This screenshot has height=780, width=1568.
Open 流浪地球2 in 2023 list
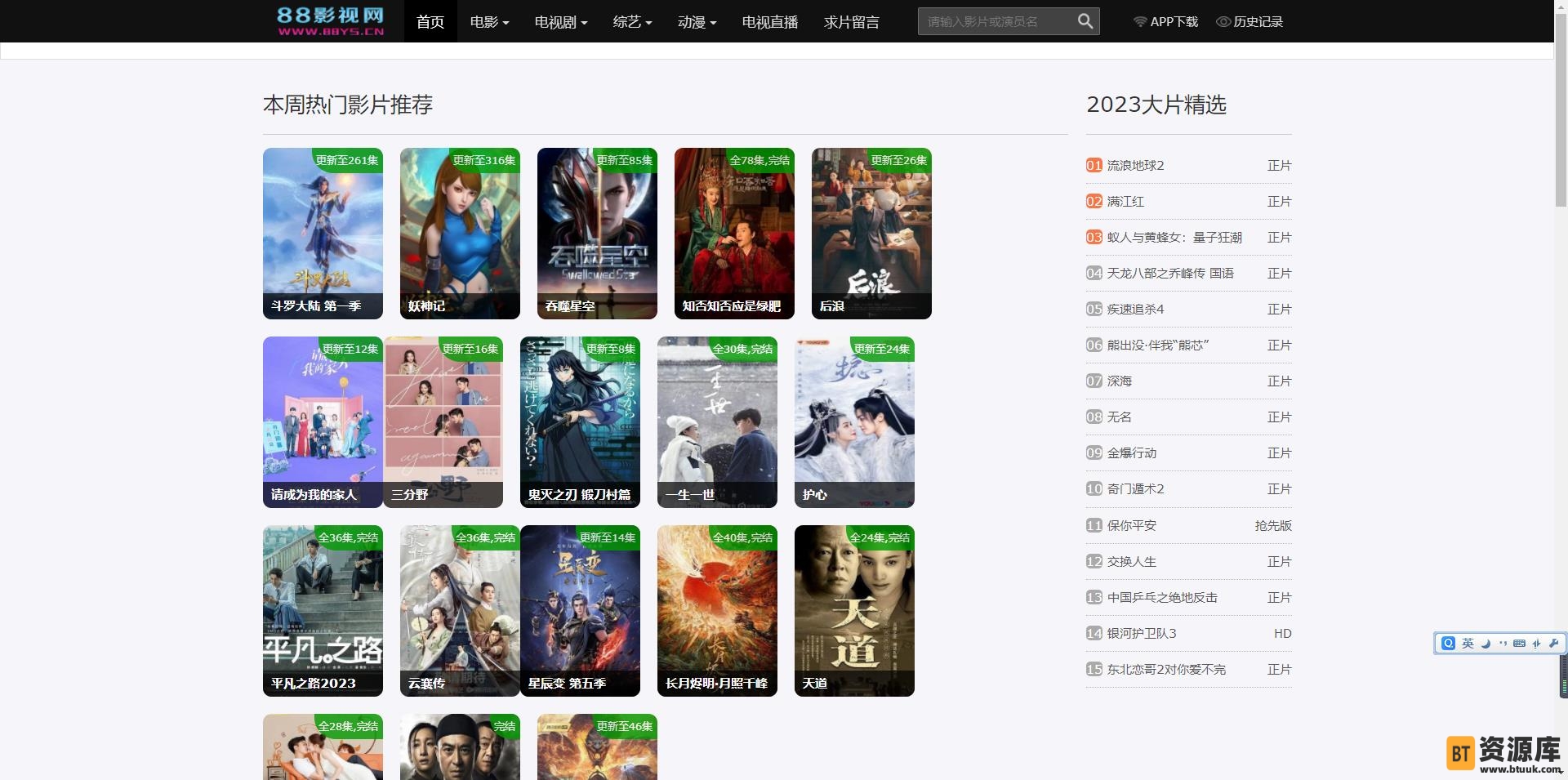[1135, 166]
